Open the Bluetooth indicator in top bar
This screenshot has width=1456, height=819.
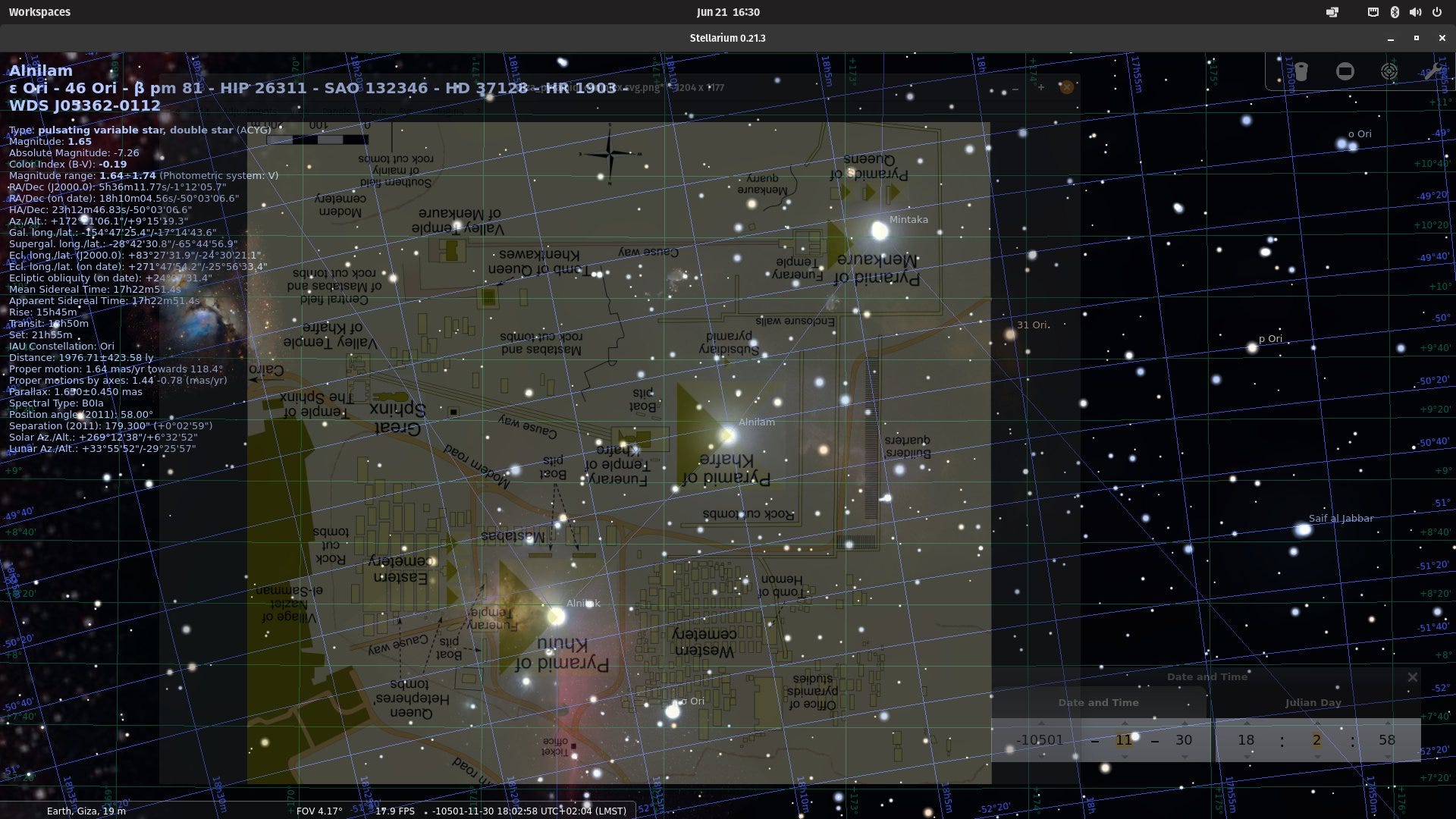pos(1394,12)
